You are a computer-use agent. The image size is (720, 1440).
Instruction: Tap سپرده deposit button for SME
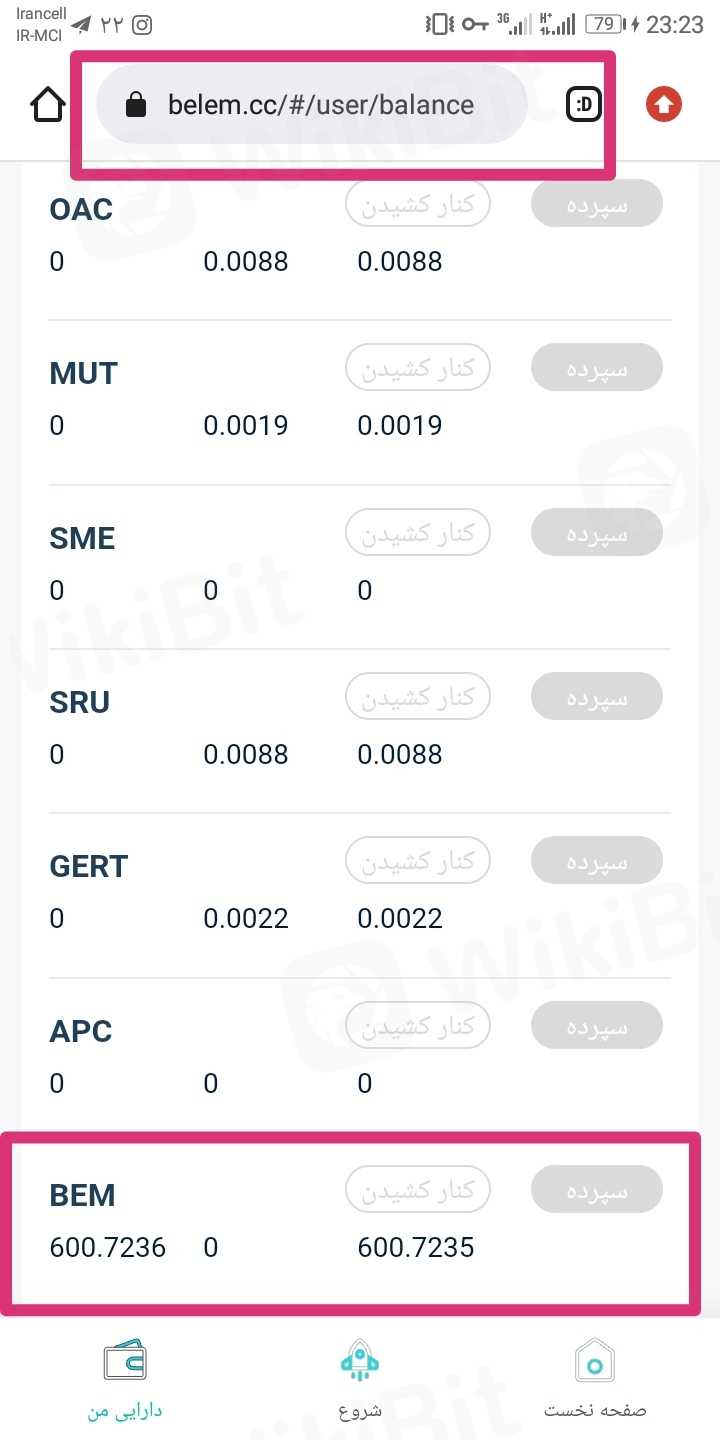[597, 532]
